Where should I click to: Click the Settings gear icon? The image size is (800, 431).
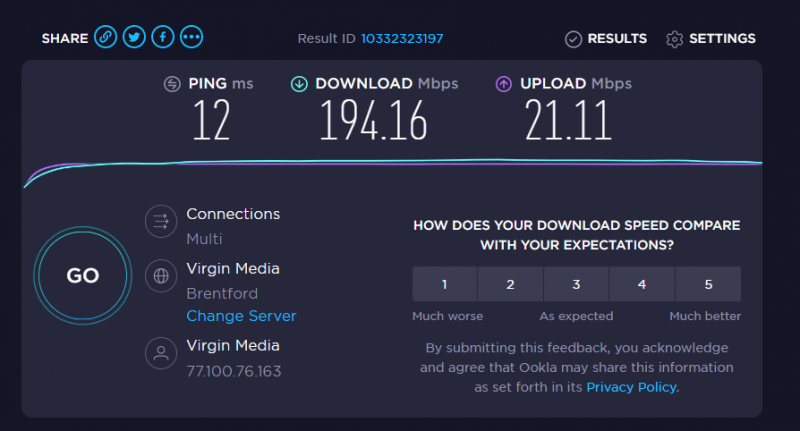(x=674, y=39)
